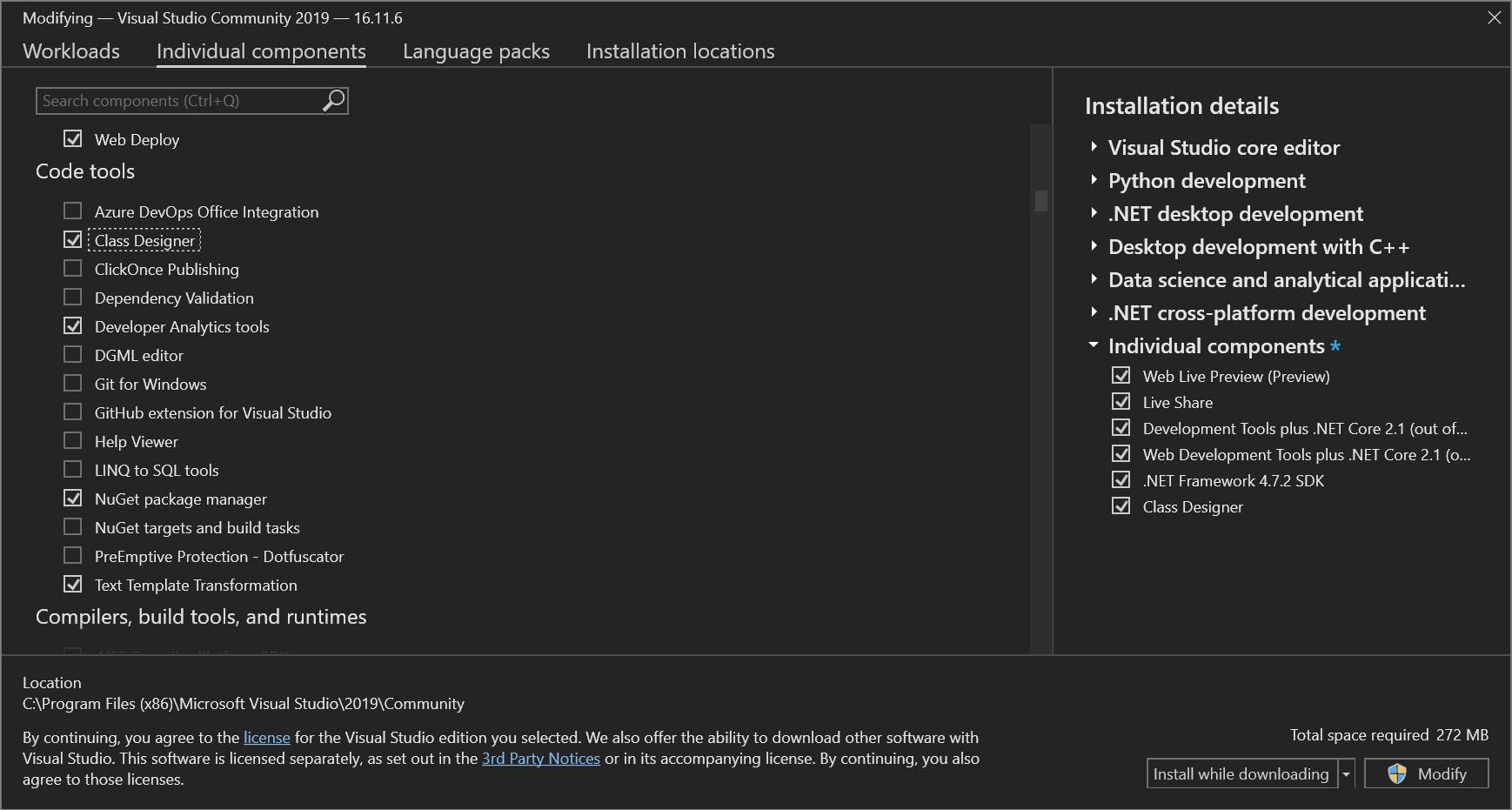Open the license link
Screen dimensions: 1512x810
tap(266, 737)
